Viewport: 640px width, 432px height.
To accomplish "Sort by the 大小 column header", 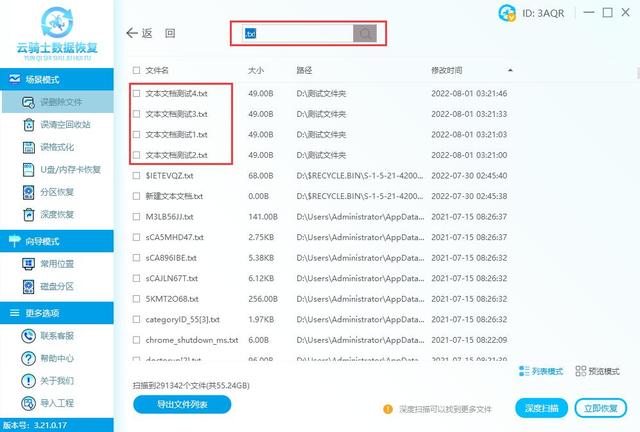I will click(x=256, y=70).
